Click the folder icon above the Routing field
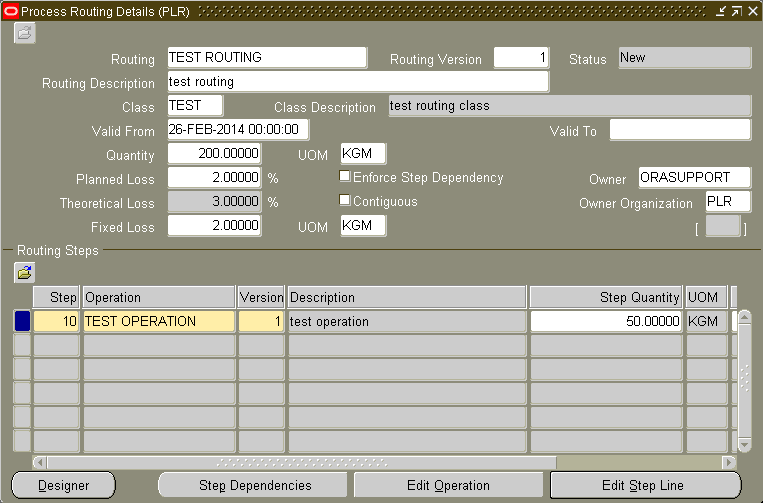The image size is (763, 503). tap(24, 34)
